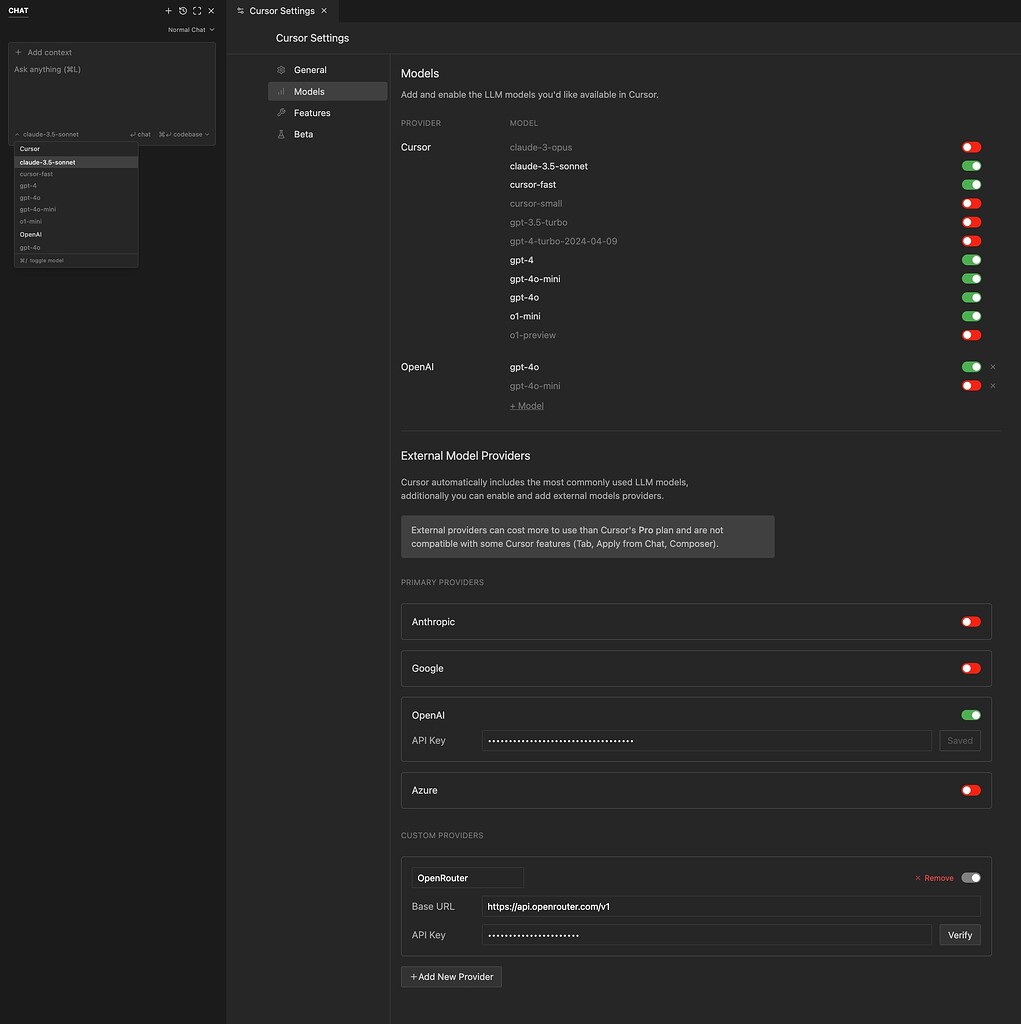Enable the Anthropic provider toggle

point(970,621)
